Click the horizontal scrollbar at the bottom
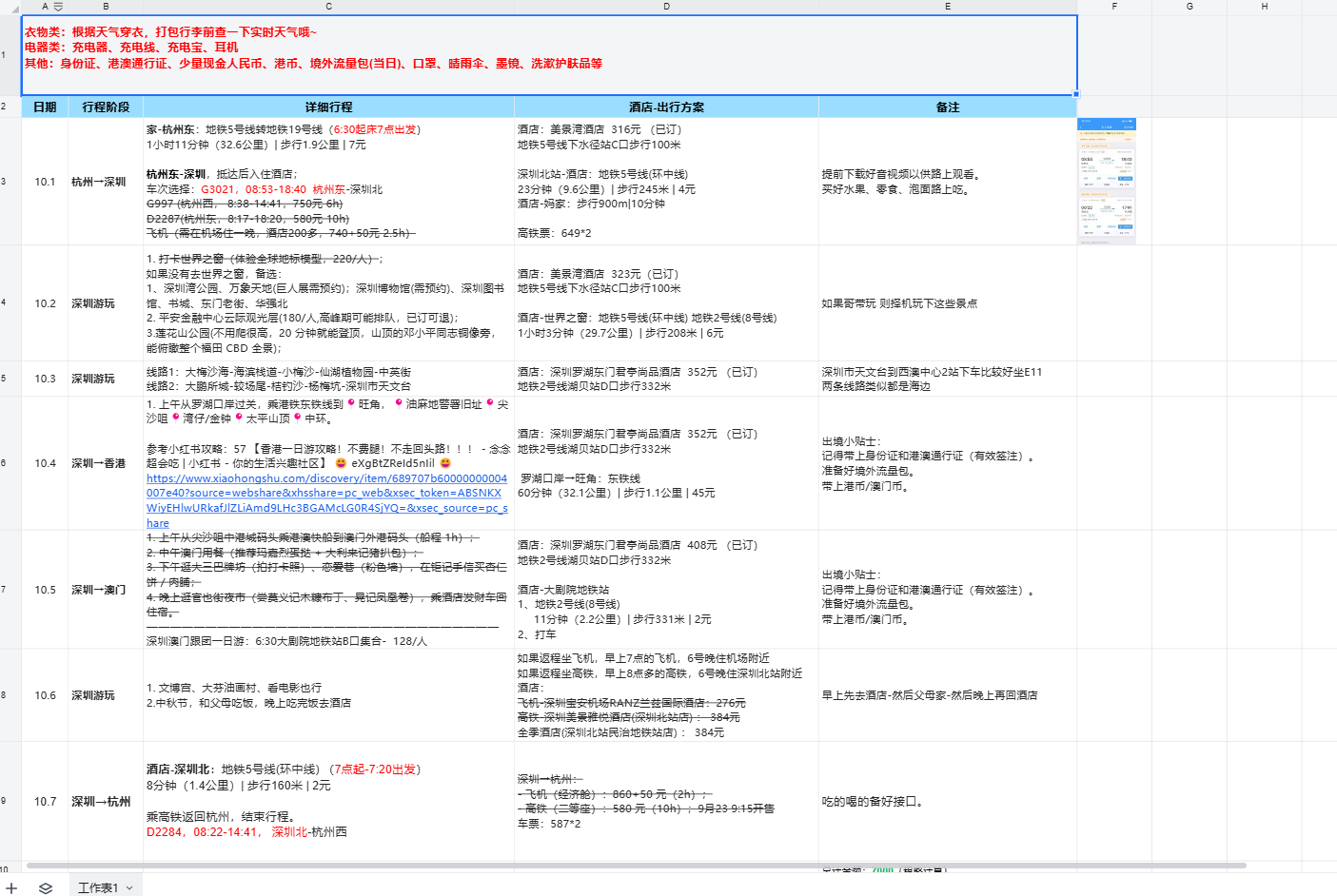Screen dimensions: 1337x896 pos(636,866)
